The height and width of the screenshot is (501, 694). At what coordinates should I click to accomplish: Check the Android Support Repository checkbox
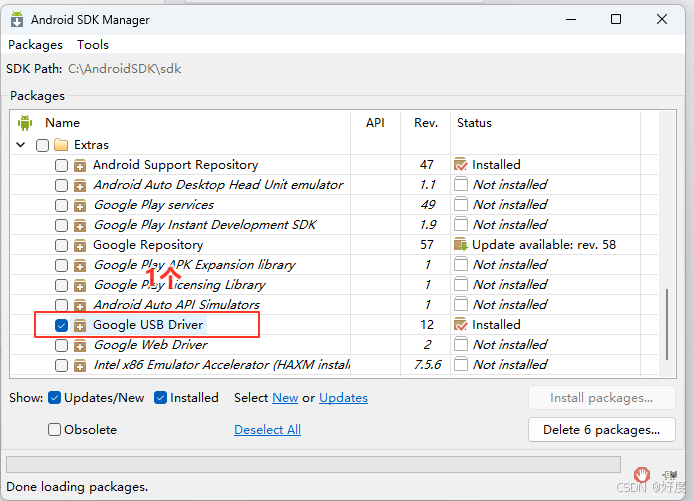pos(61,166)
